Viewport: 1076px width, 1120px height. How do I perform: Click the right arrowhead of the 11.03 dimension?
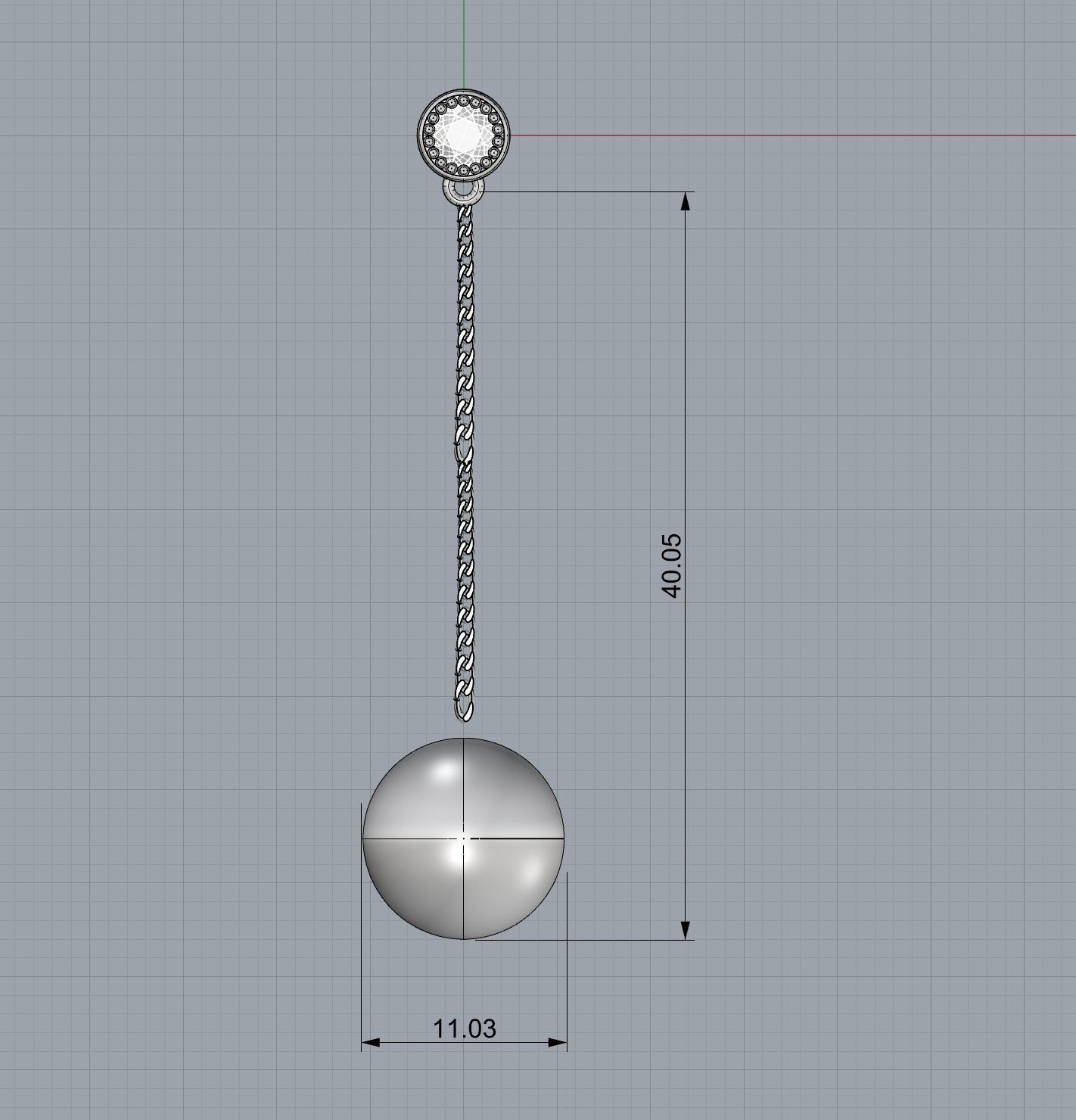(x=558, y=1043)
